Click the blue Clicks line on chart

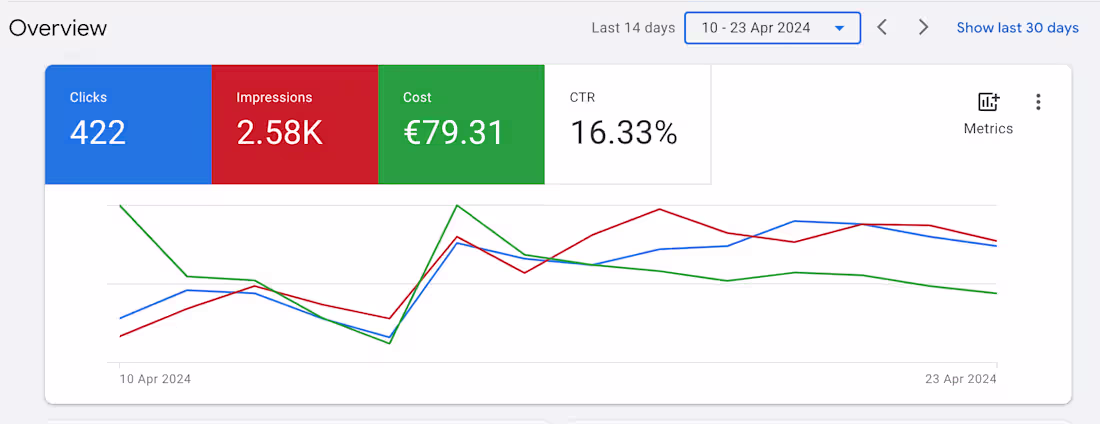coord(795,221)
